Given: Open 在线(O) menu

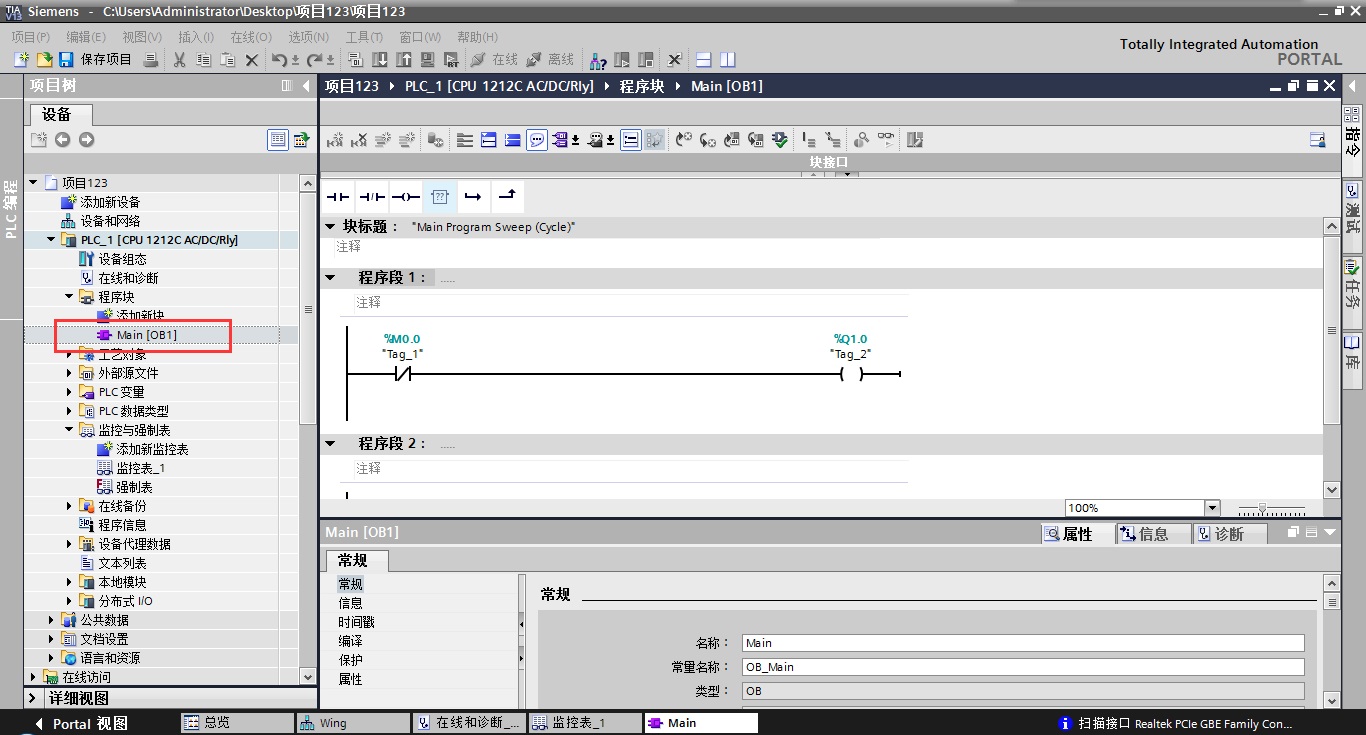Looking at the screenshot, I should click(251, 37).
